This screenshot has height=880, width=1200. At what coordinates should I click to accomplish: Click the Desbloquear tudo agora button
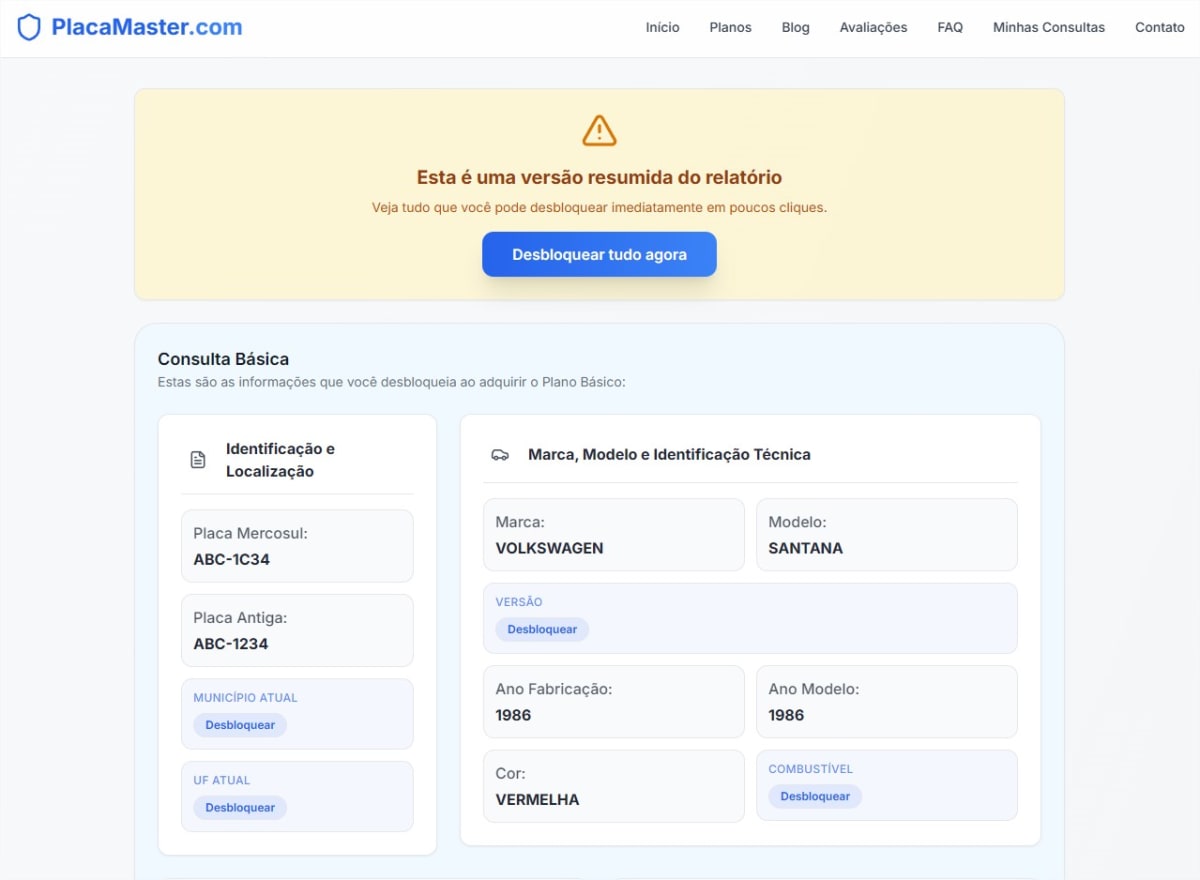pyautogui.click(x=599, y=254)
